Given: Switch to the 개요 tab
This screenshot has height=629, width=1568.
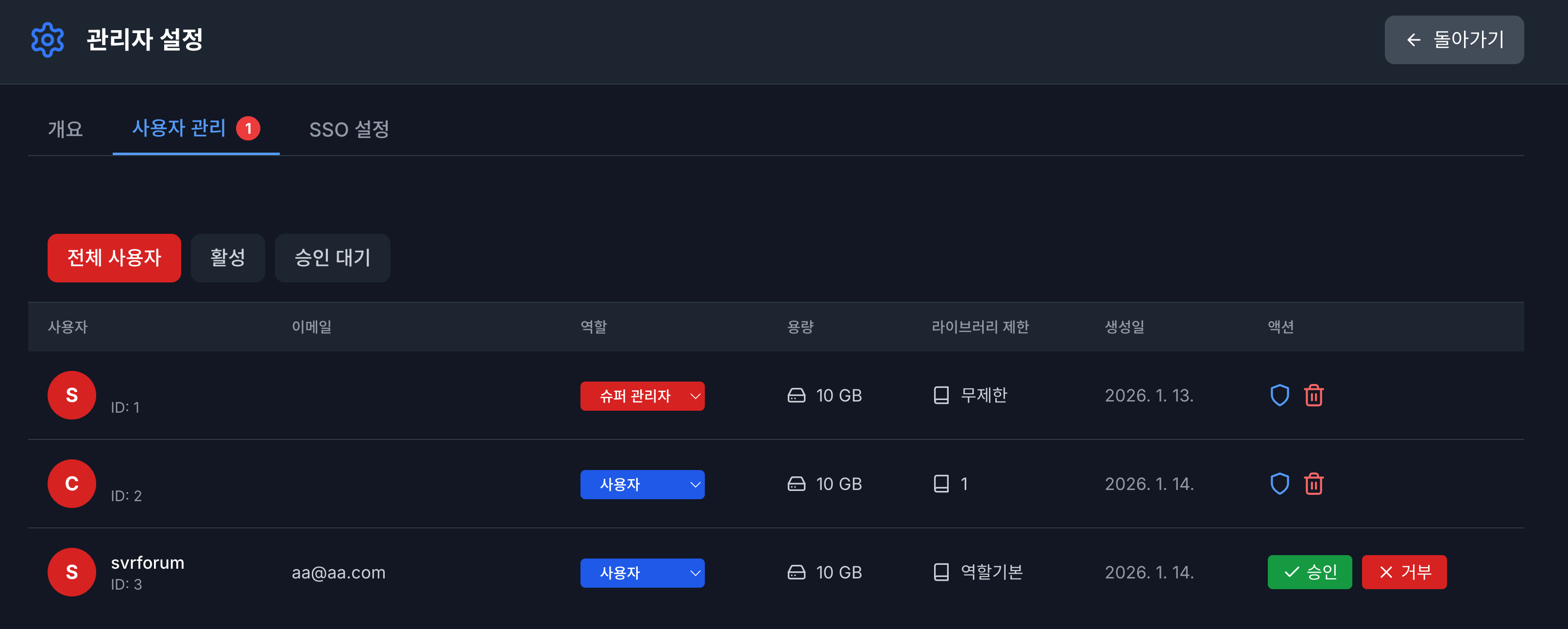Looking at the screenshot, I should pos(65,129).
